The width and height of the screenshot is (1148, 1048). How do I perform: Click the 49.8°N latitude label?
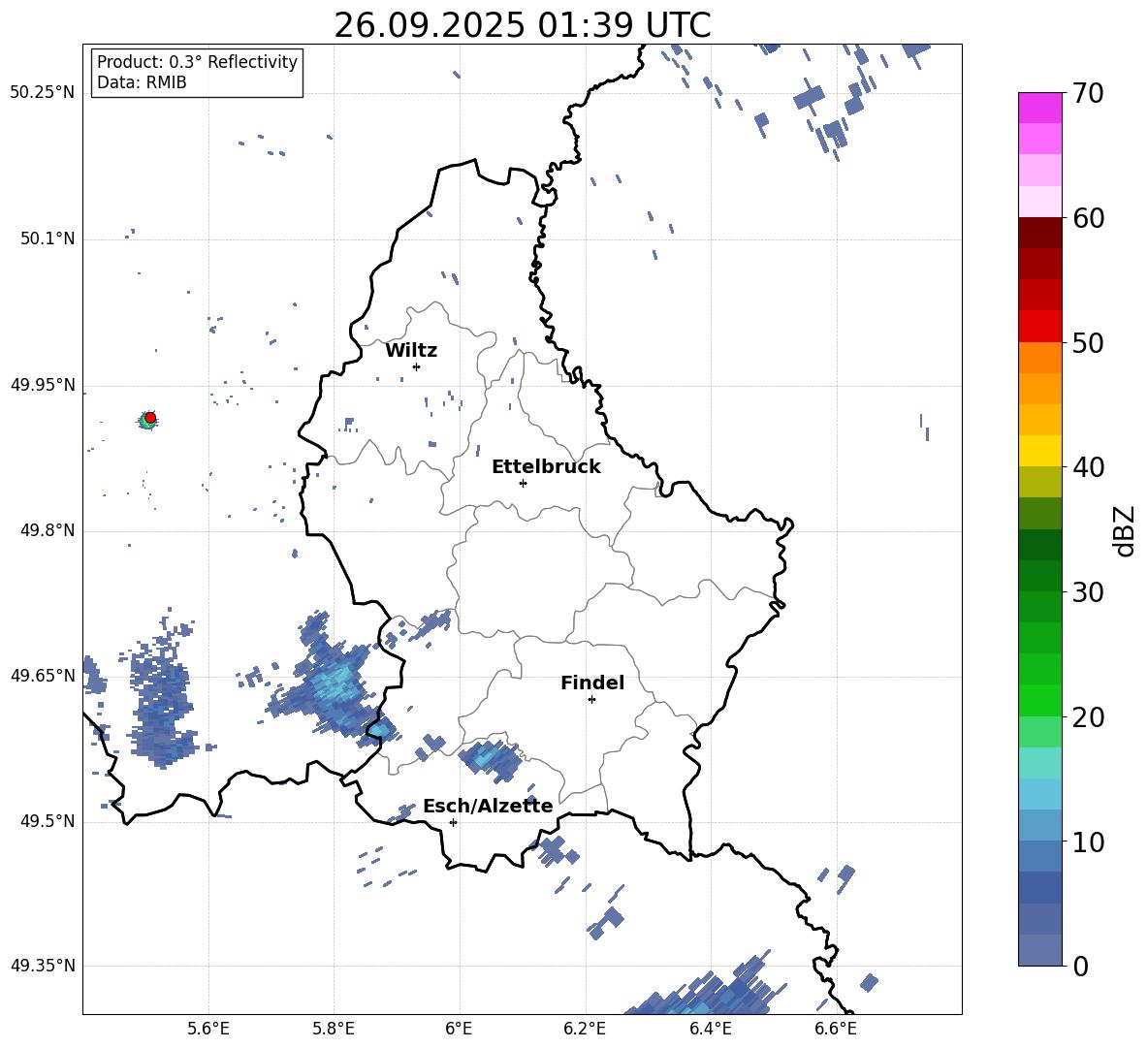(x=47, y=530)
